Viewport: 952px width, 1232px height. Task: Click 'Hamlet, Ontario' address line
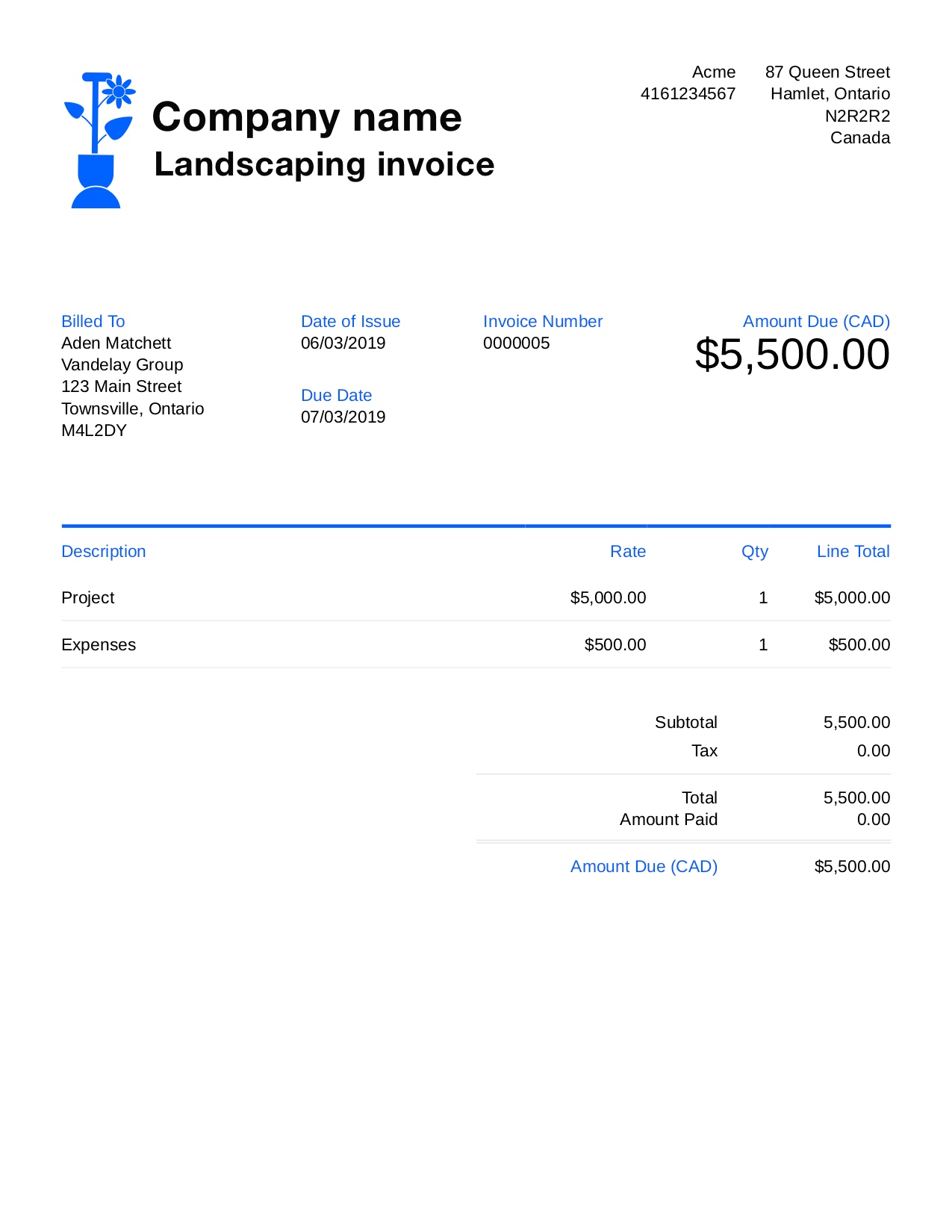[830, 93]
